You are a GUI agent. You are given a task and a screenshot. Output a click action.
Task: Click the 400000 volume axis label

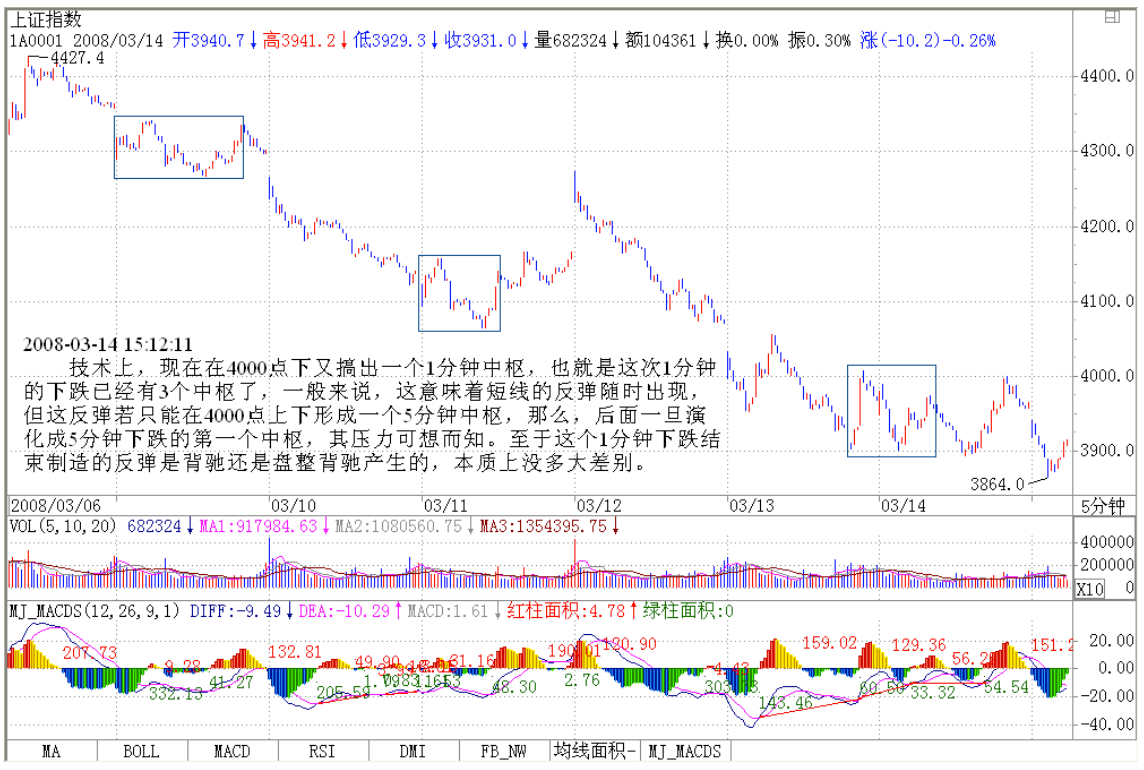(1108, 542)
